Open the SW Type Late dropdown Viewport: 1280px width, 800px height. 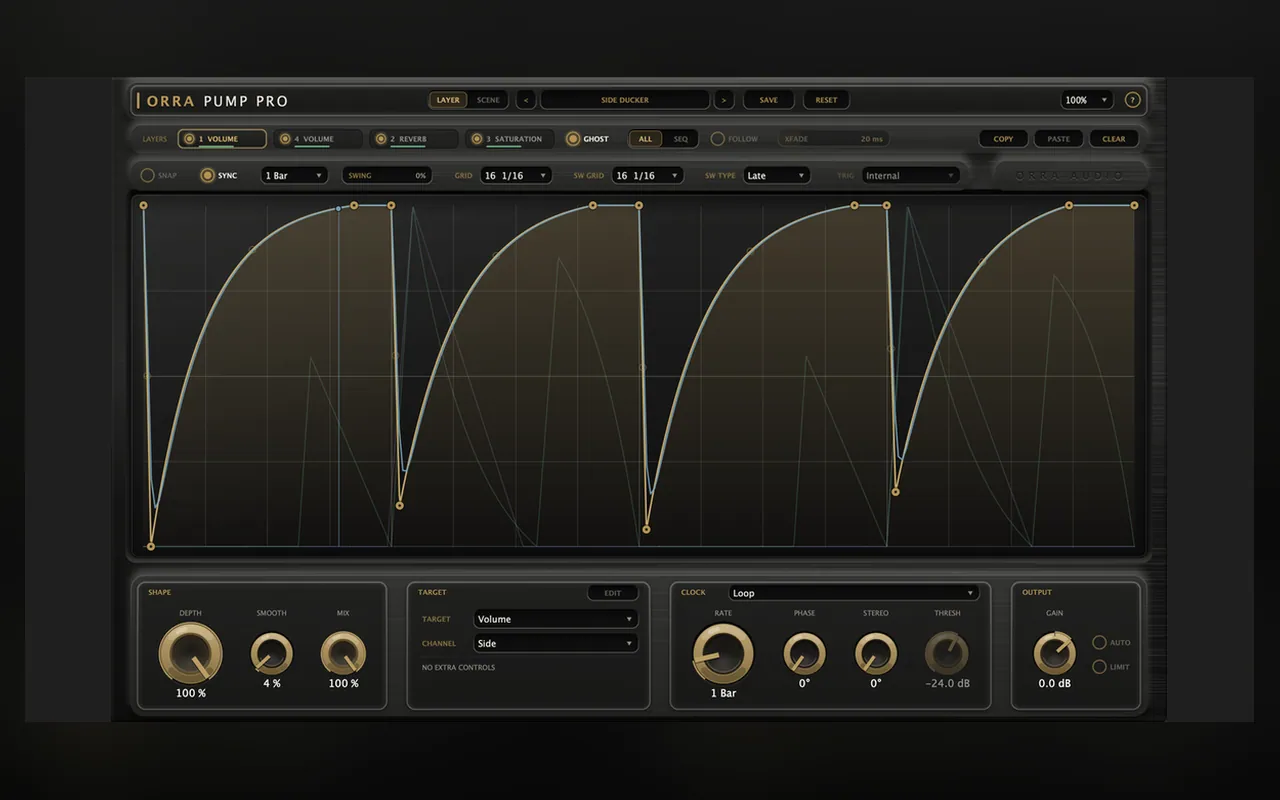(777, 175)
